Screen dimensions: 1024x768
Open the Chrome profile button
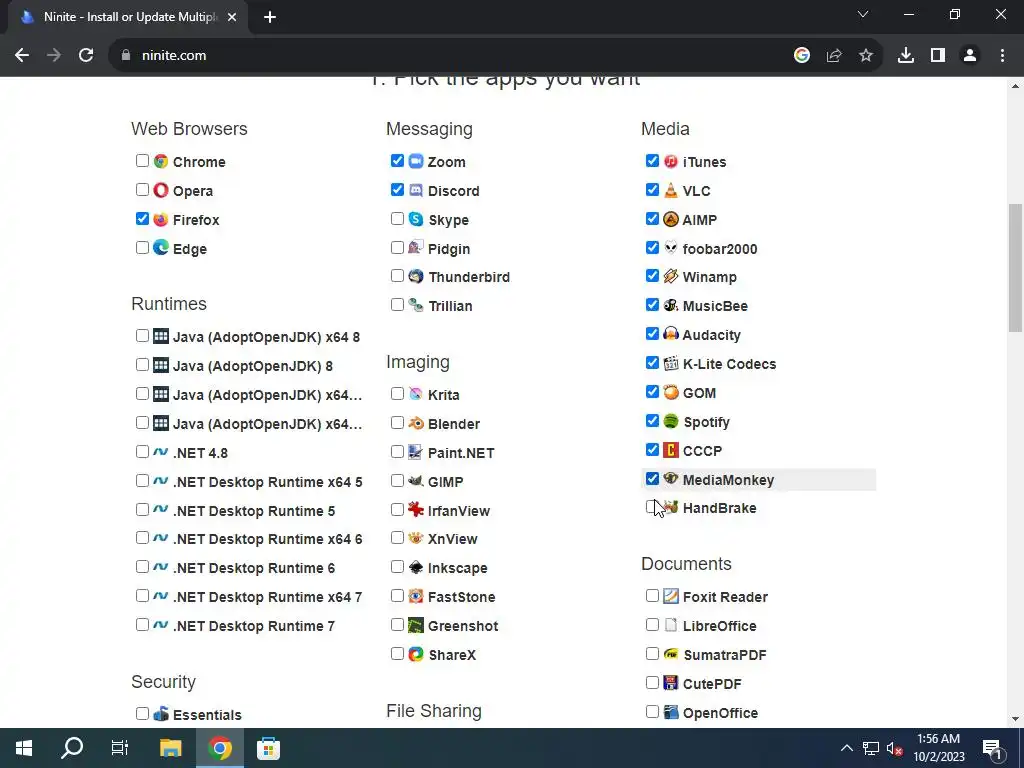tap(970, 56)
